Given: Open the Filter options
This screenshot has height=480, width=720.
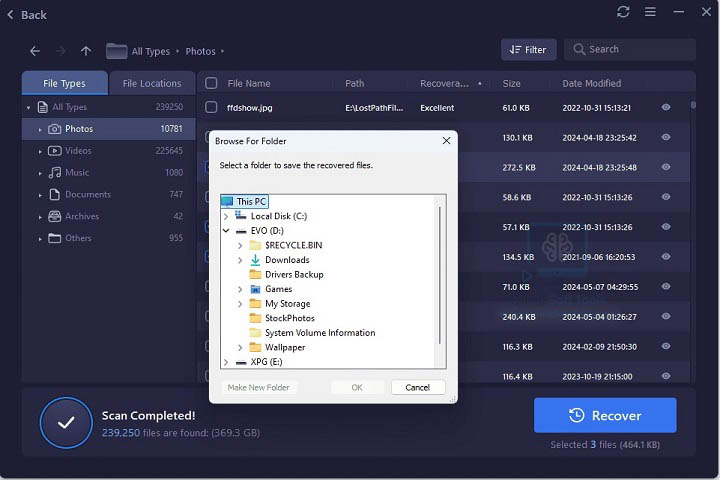Looking at the screenshot, I should coord(529,50).
